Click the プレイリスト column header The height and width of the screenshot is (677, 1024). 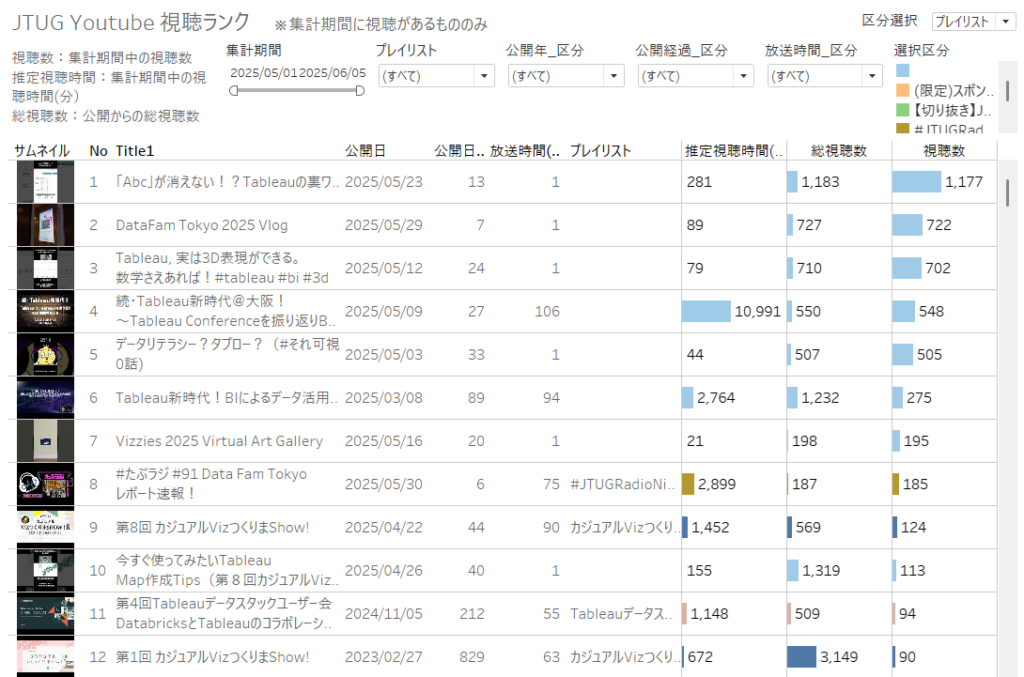tap(600, 151)
